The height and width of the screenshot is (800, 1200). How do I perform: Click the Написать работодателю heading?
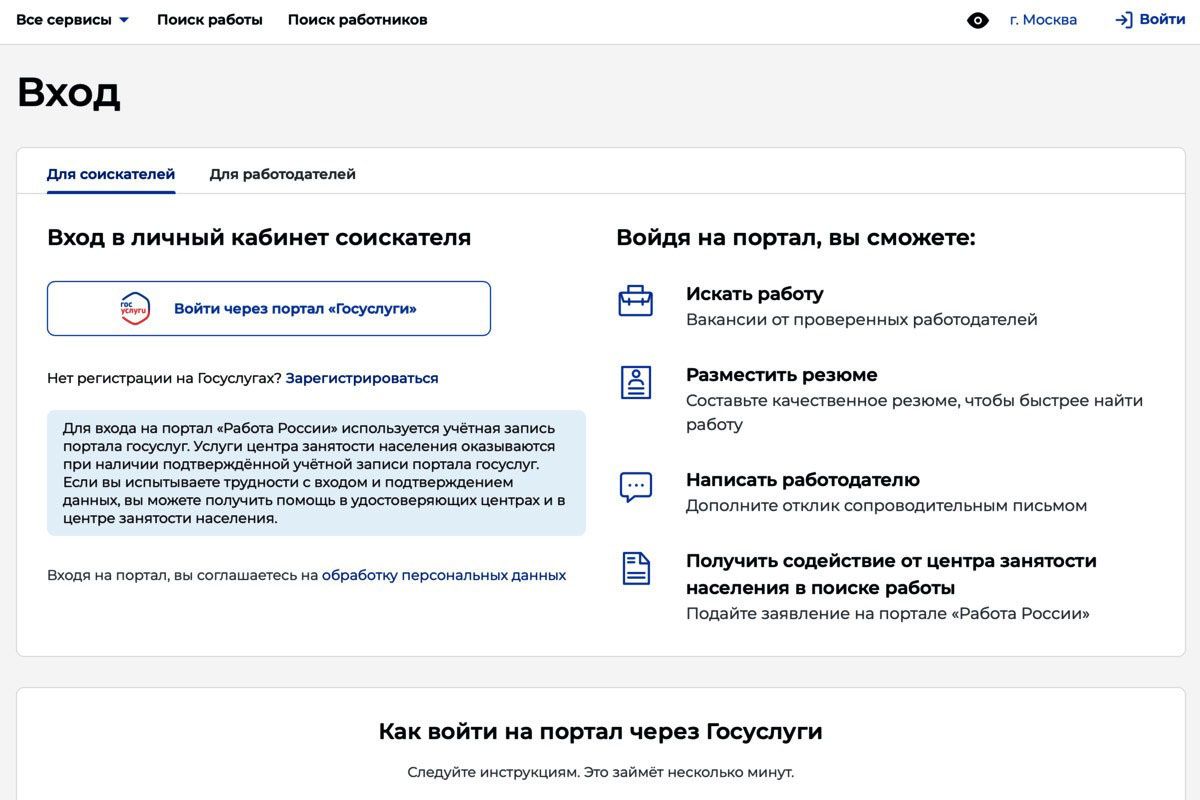[803, 480]
